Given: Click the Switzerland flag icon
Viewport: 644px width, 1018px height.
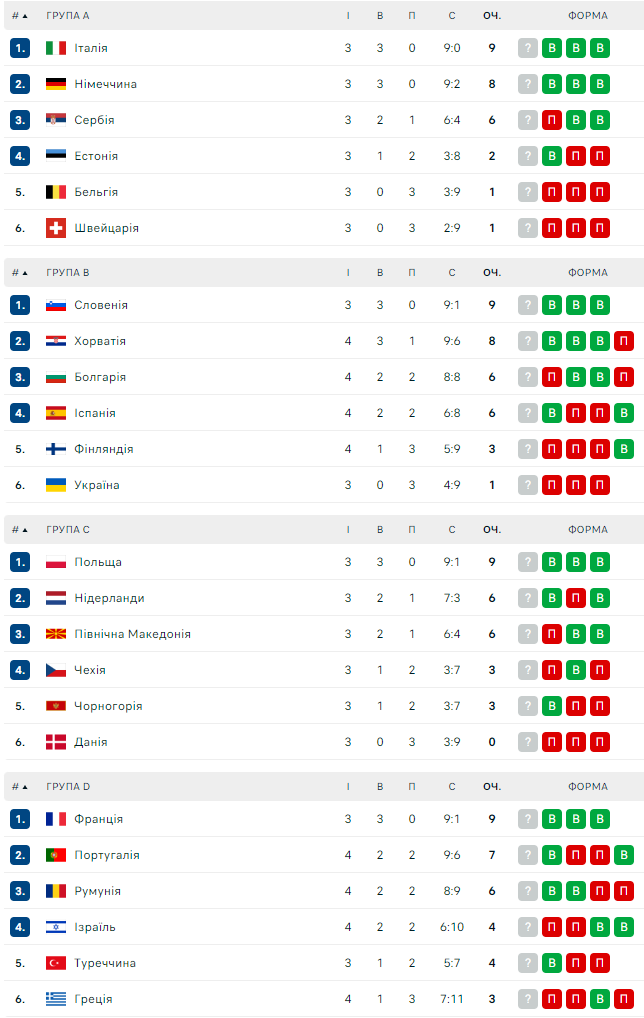Looking at the screenshot, I should tap(56, 228).
